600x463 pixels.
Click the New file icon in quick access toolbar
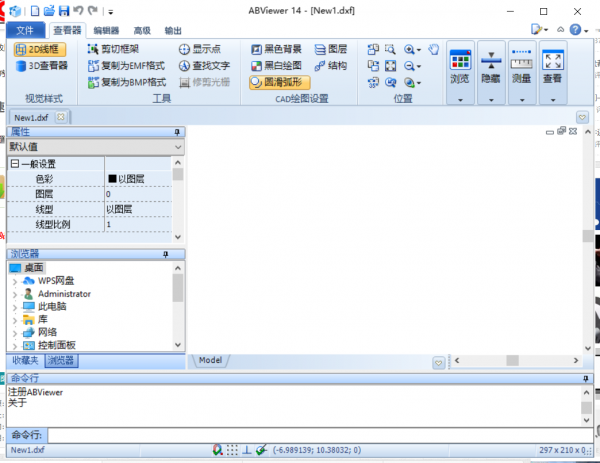(35, 11)
